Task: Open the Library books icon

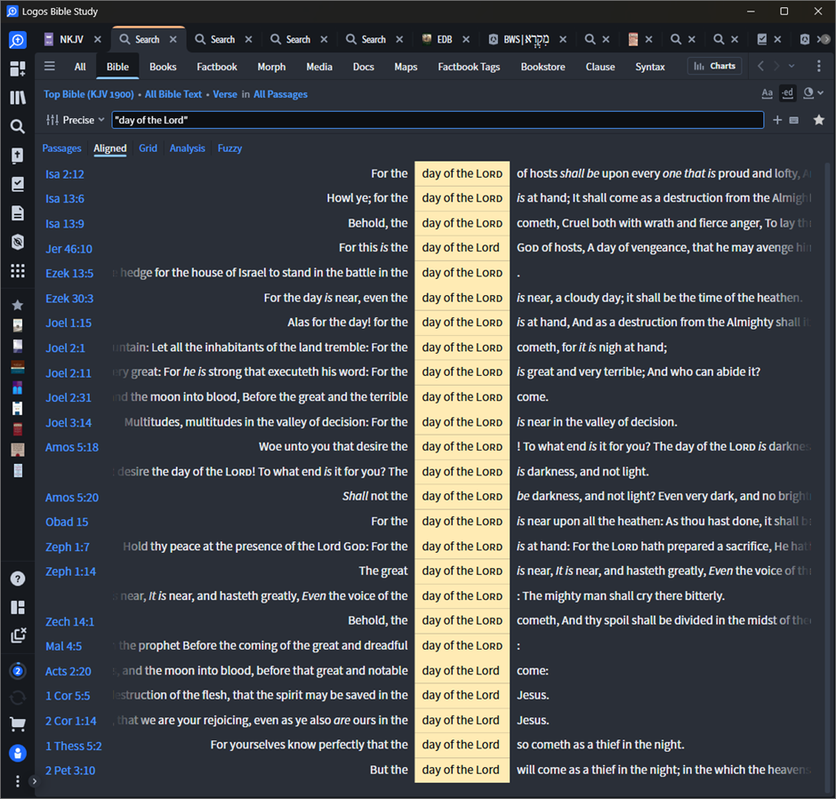Action: pos(18,97)
